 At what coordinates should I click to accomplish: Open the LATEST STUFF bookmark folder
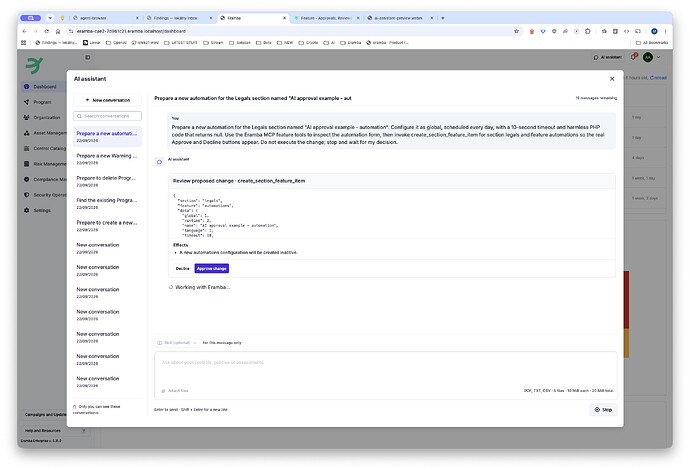[181, 43]
